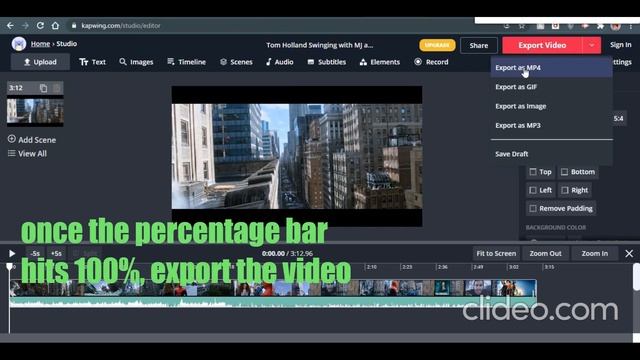Skip forward with the +5s button
640x360 pixels.
(x=56, y=253)
